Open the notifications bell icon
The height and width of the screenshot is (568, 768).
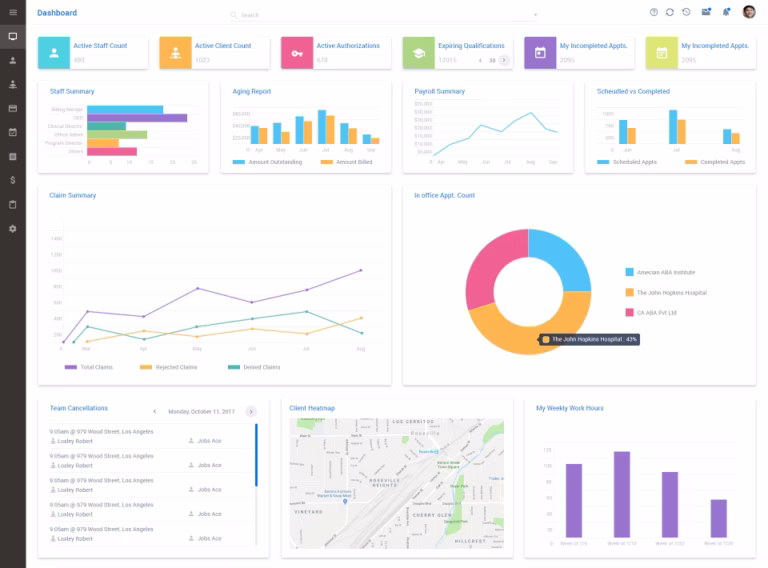coord(726,12)
